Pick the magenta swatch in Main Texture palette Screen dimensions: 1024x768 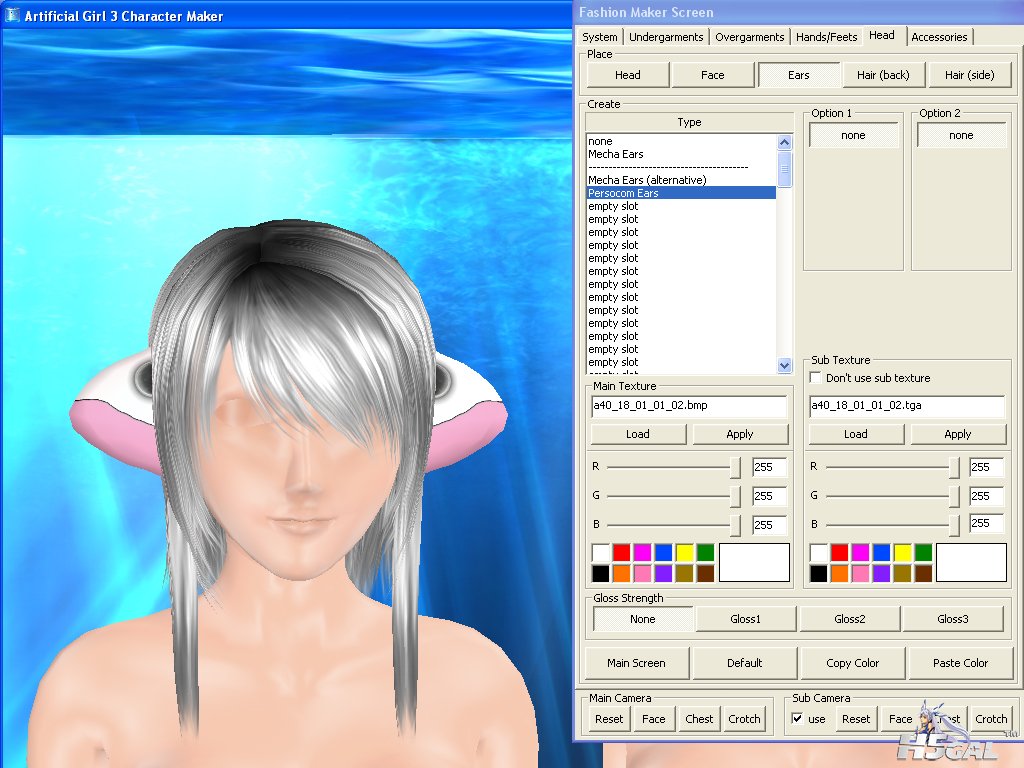(643, 553)
